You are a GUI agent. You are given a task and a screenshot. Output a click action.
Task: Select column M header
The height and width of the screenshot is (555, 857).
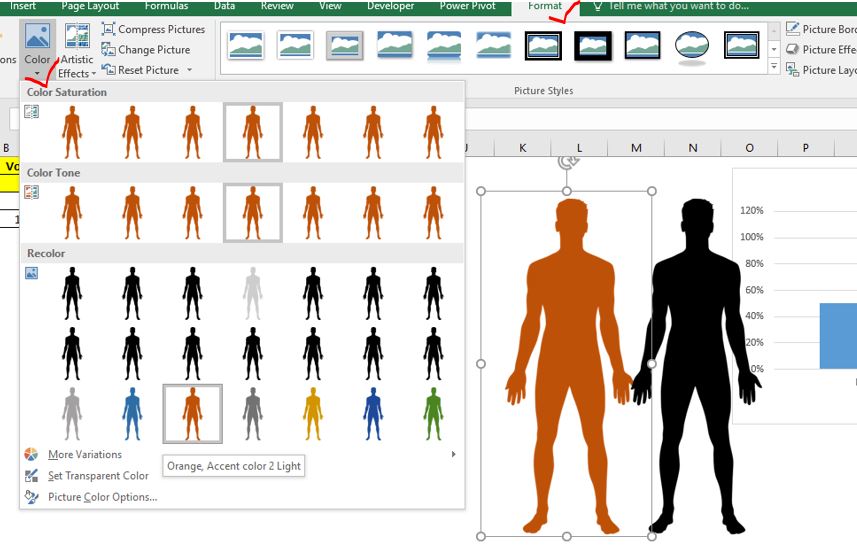click(x=636, y=148)
